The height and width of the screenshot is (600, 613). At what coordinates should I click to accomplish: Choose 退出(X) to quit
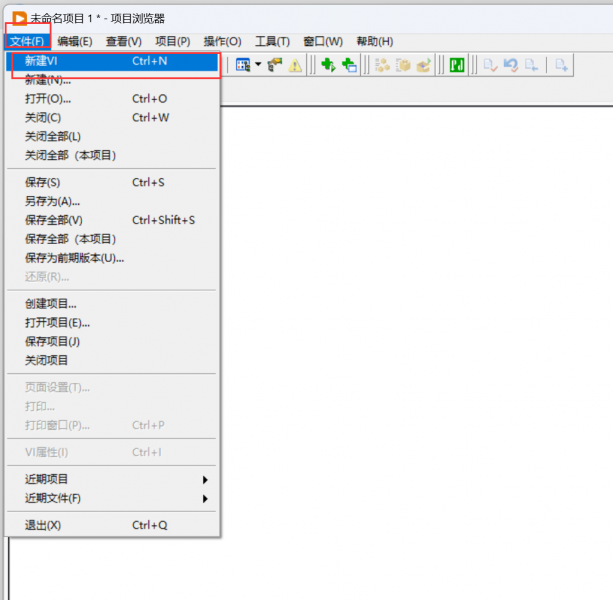tap(112, 526)
